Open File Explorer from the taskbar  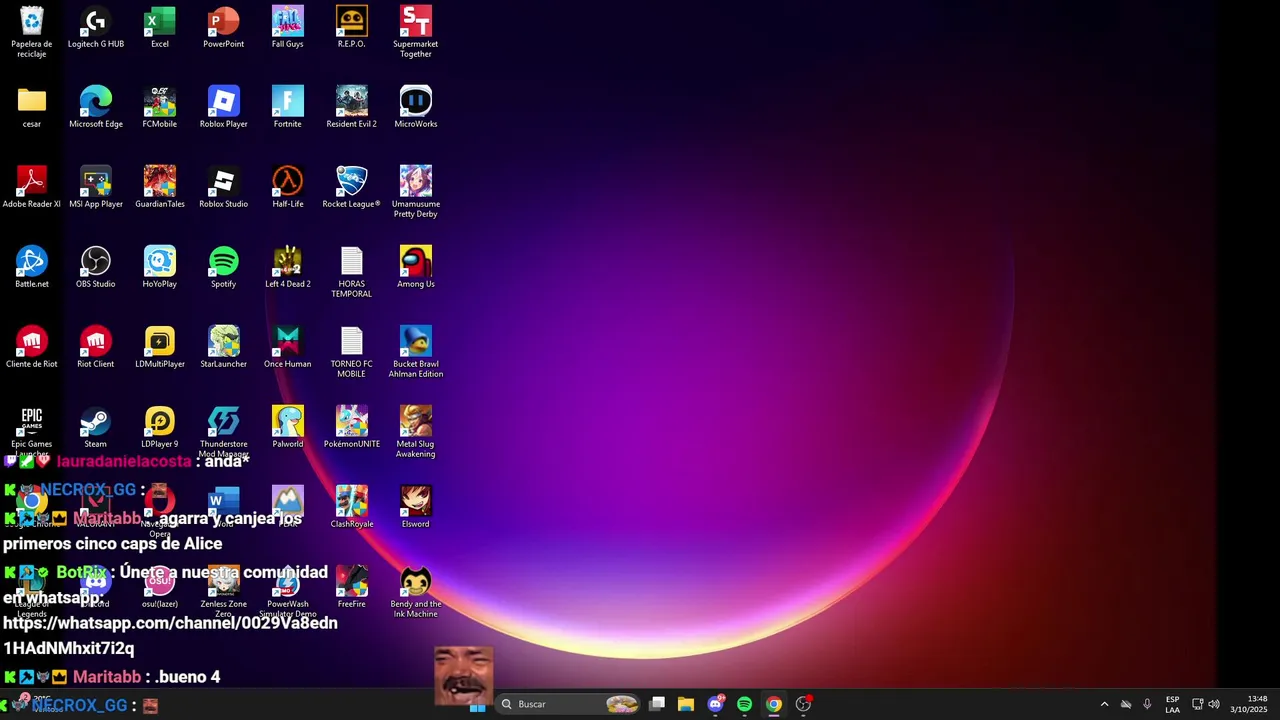(x=686, y=704)
